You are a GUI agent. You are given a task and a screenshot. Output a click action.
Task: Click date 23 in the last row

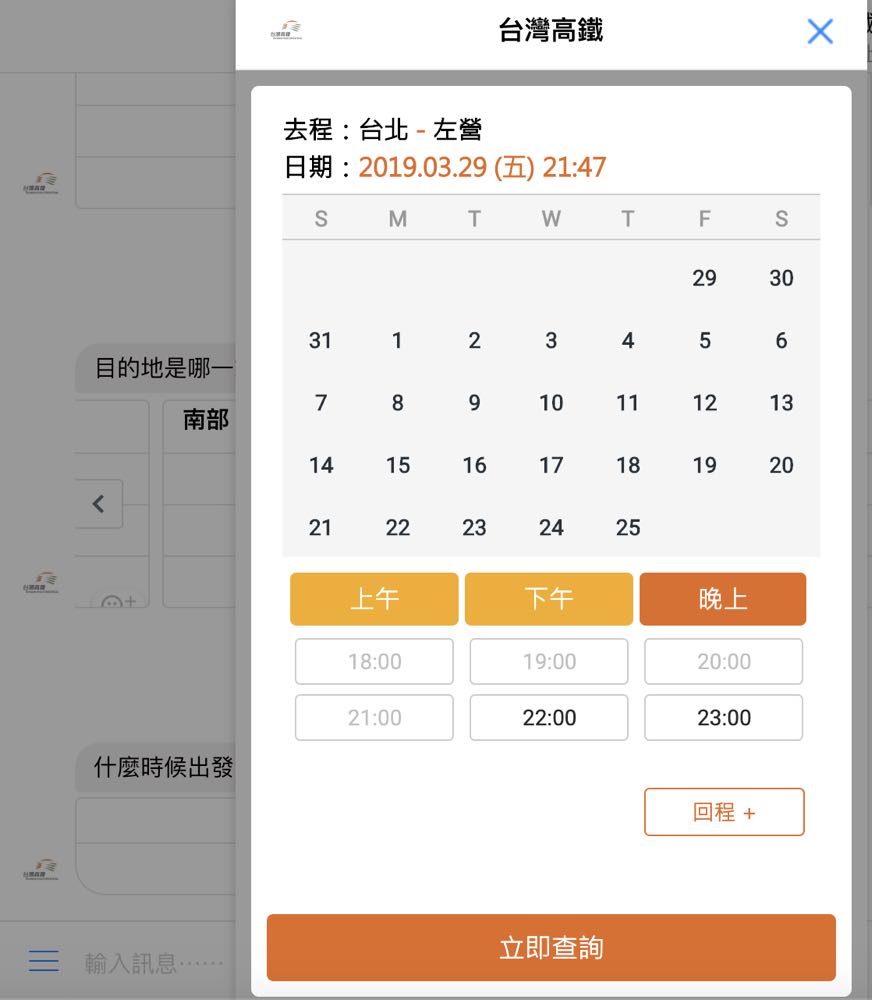(x=474, y=528)
